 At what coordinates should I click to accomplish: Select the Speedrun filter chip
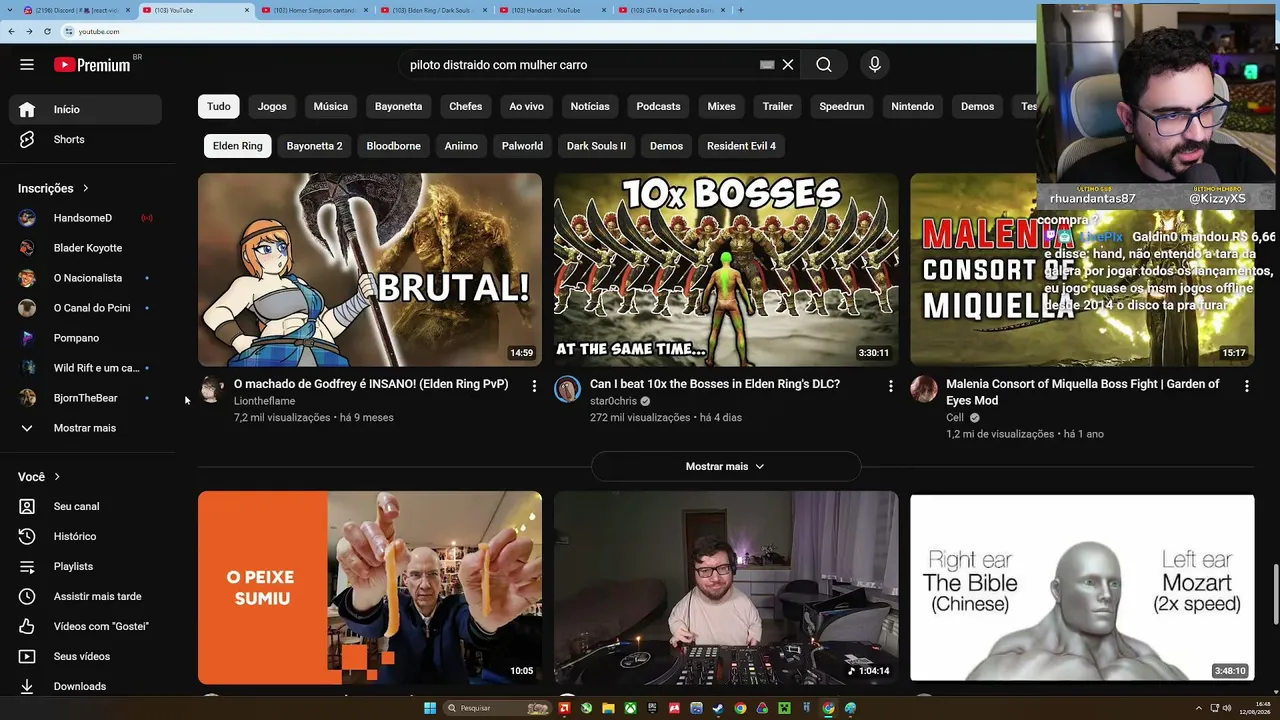coord(842,107)
